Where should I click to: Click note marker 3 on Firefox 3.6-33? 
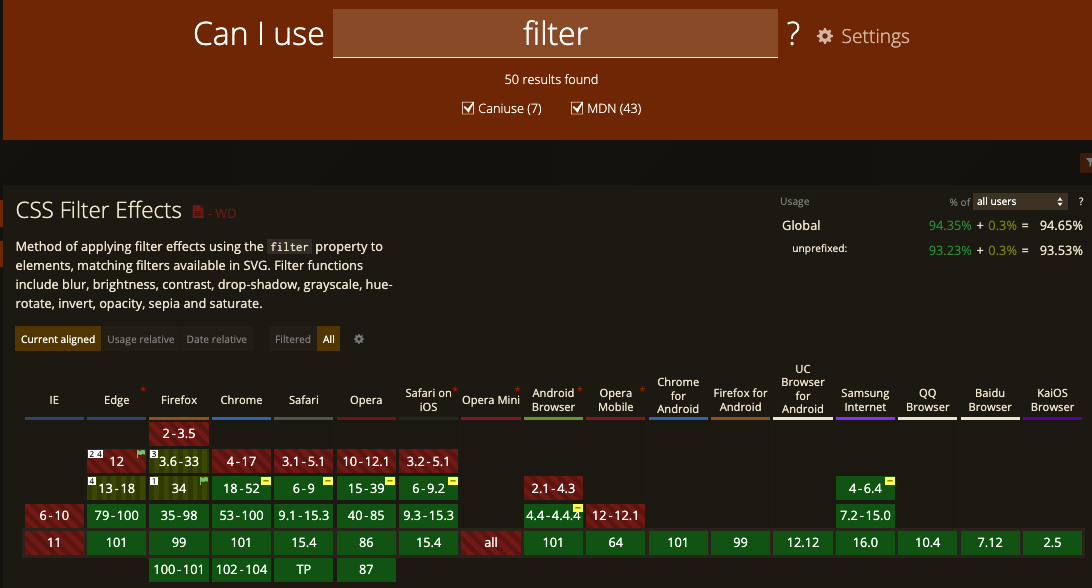154,454
